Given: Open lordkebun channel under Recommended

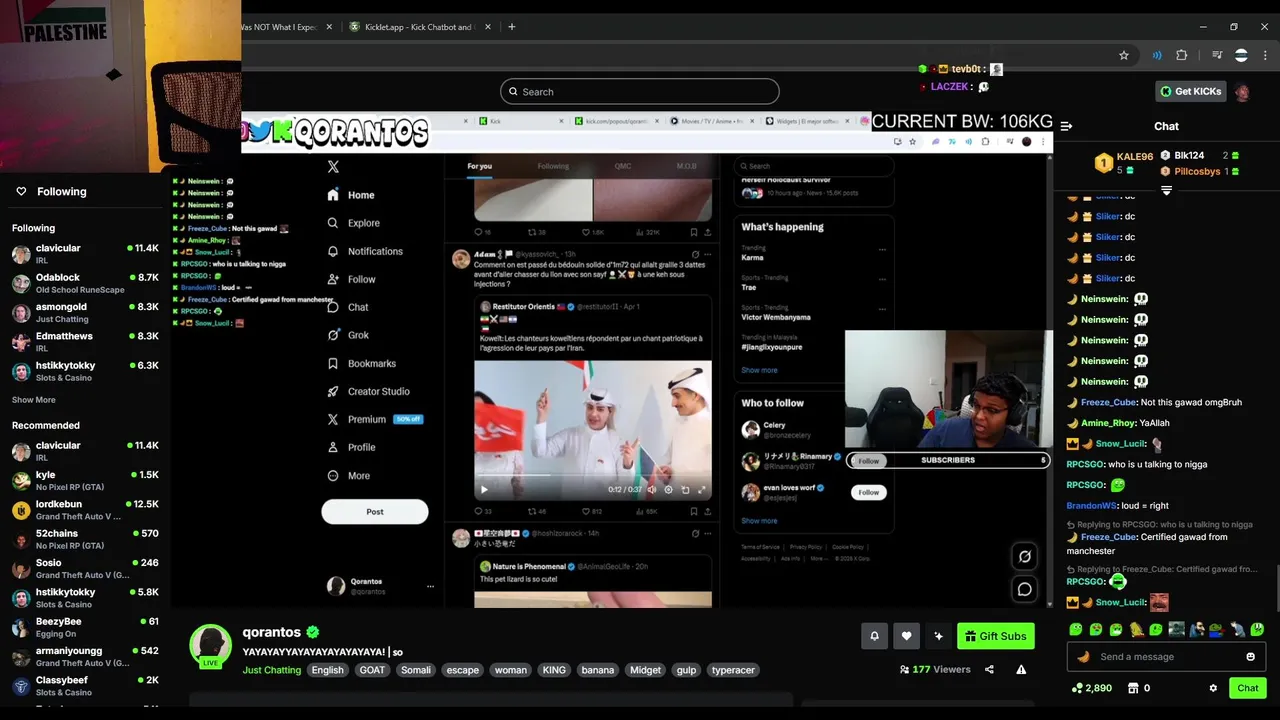Looking at the screenshot, I should (85, 510).
